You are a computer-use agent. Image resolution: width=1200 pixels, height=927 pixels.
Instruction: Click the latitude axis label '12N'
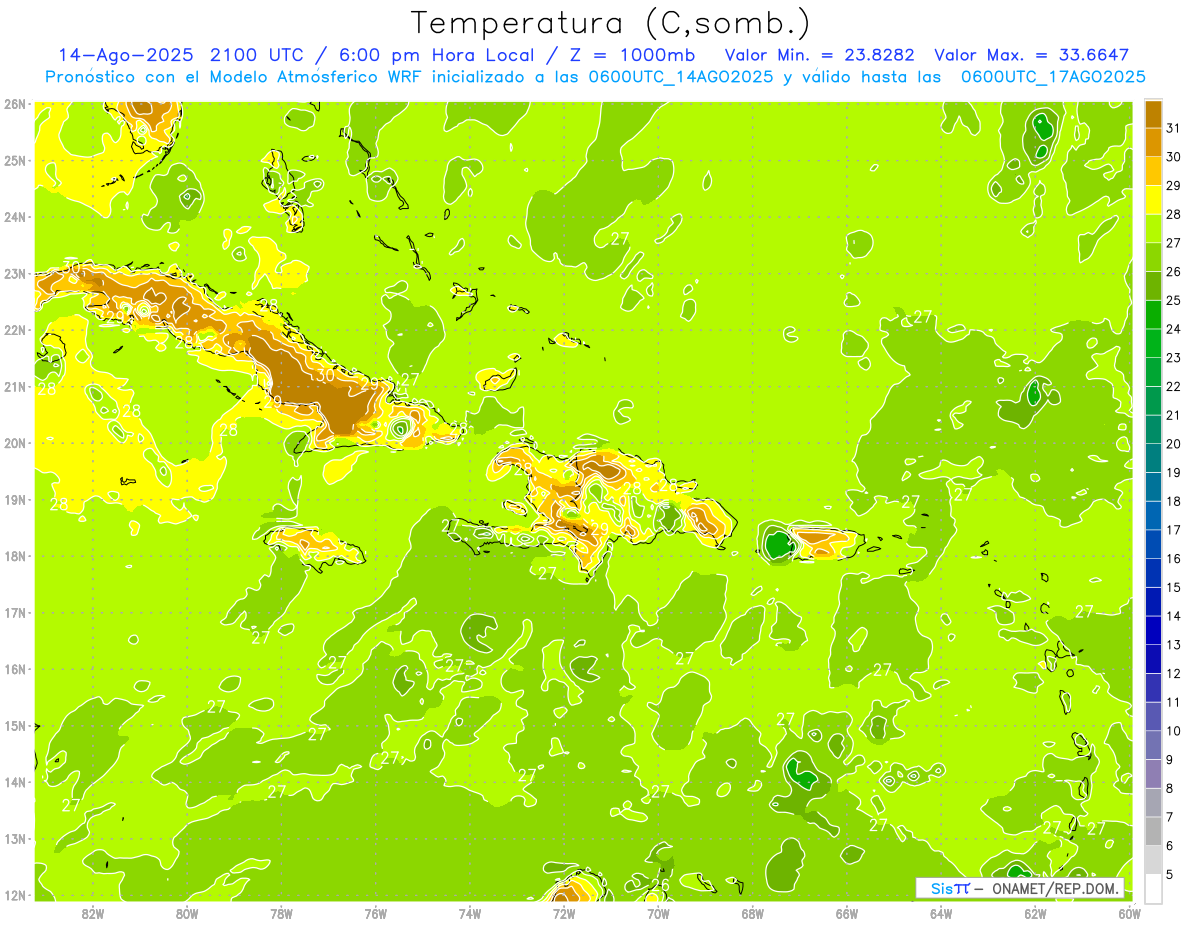[15, 895]
